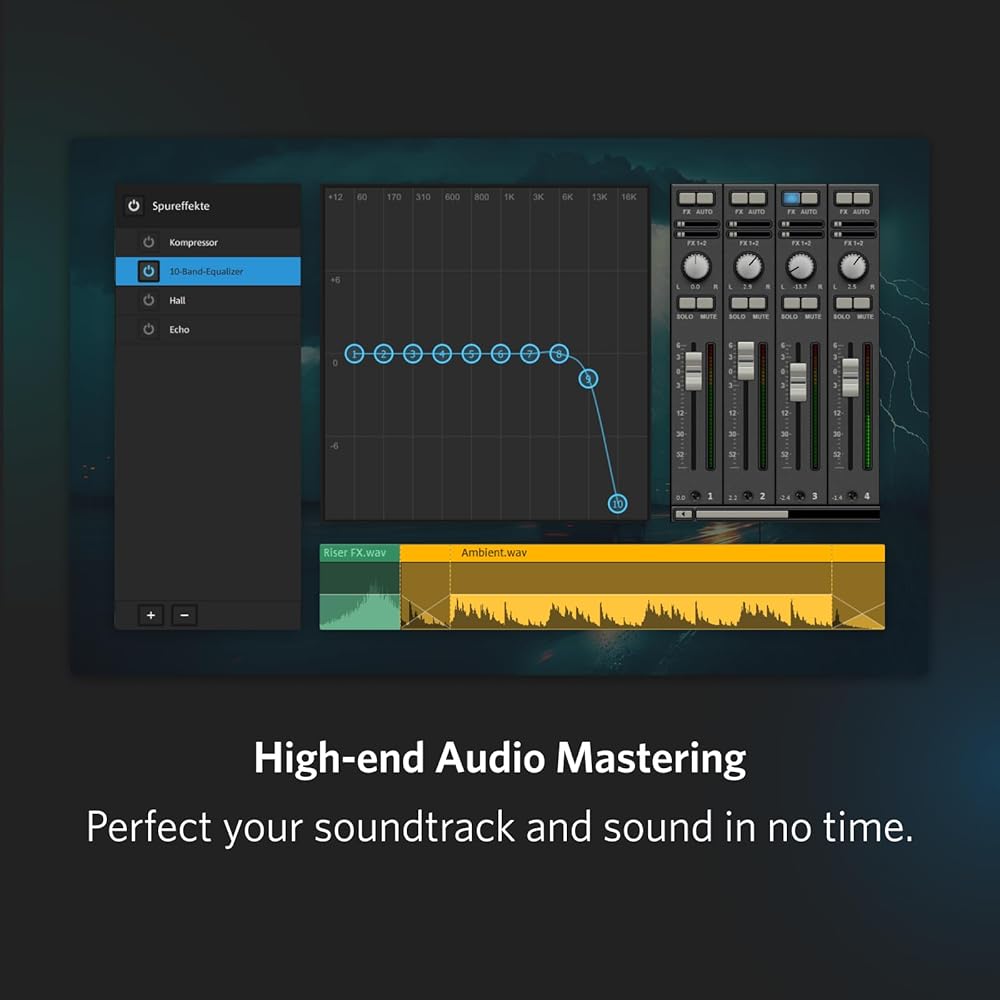Click the speaker icon below channel 2
The image size is (1000, 1000).
click(748, 496)
